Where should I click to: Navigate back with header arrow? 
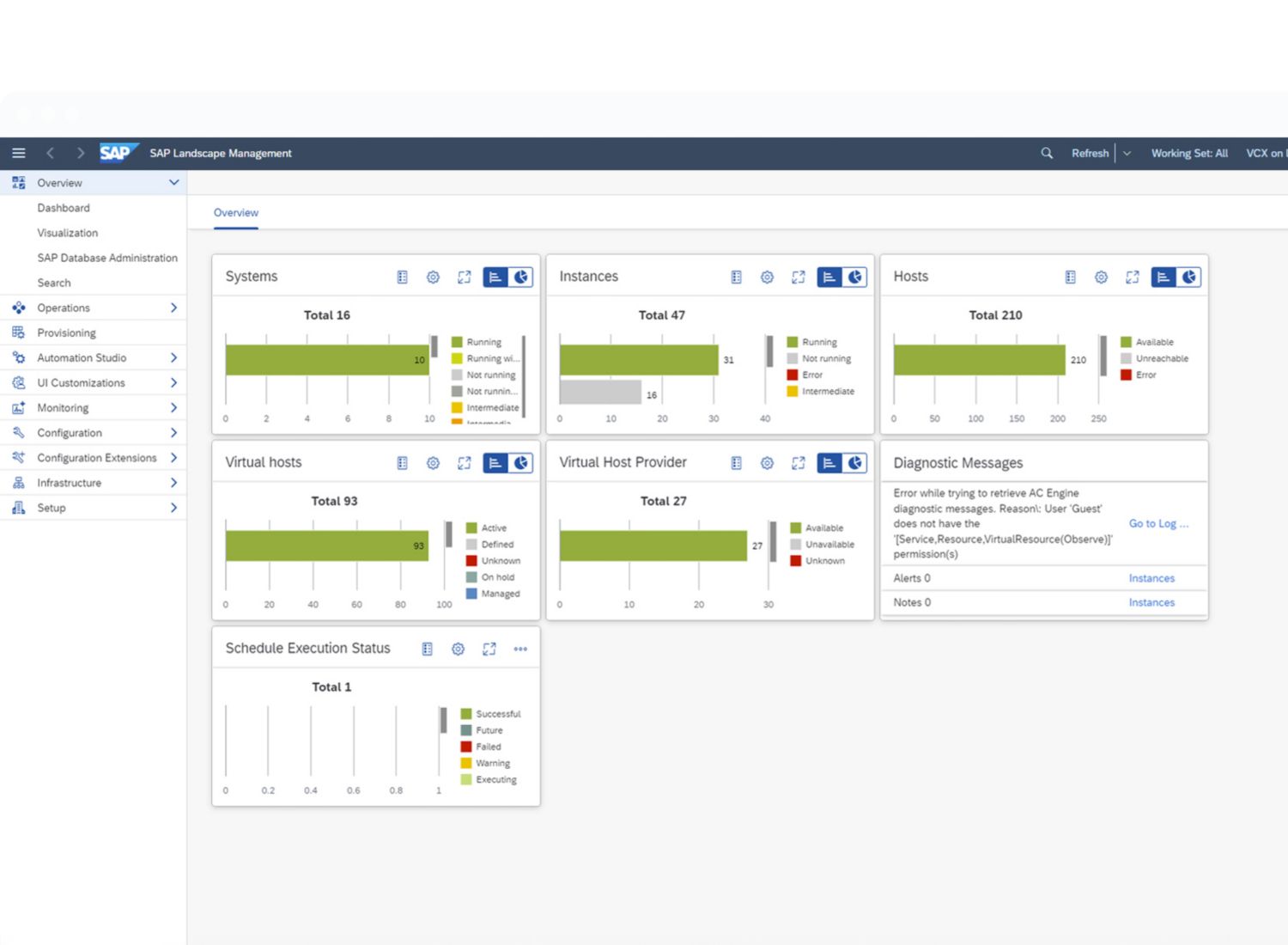tap(50, 153)
